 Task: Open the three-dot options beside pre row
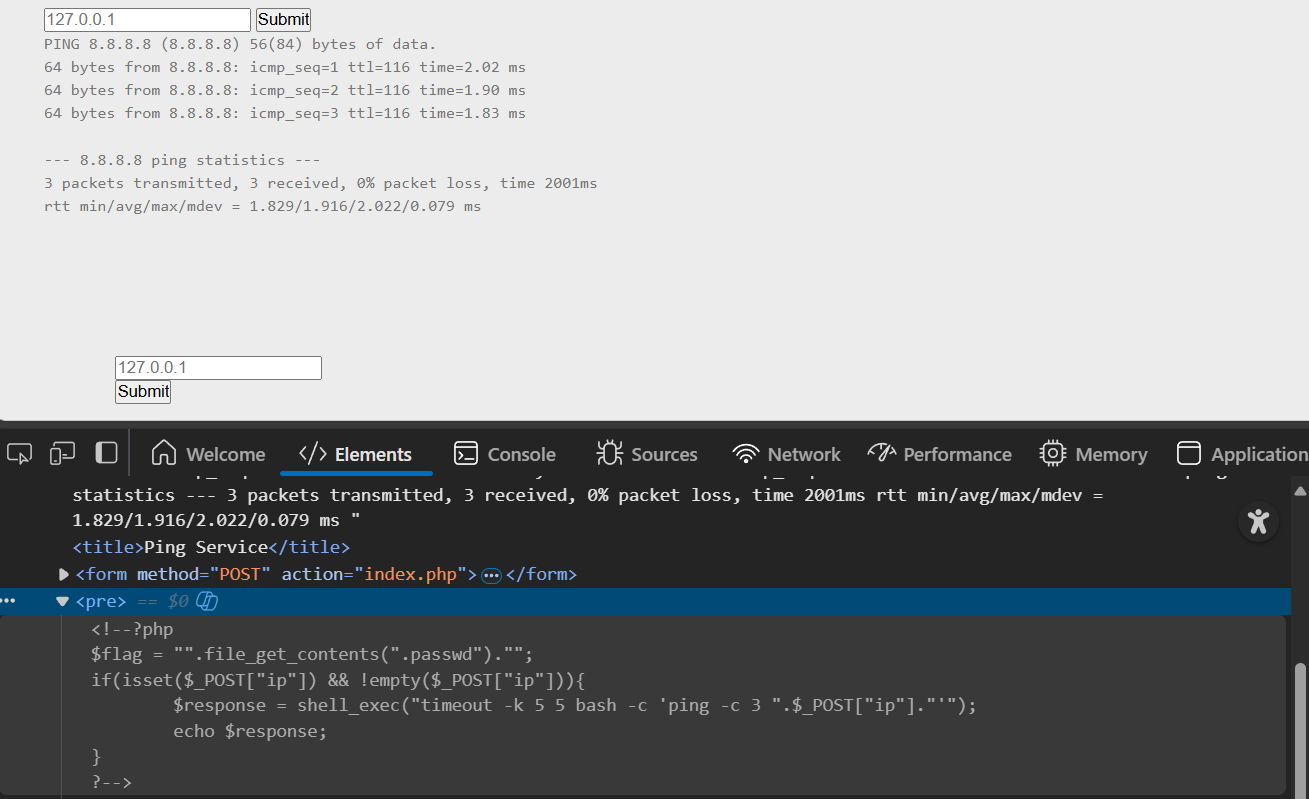tap(9, 601)
